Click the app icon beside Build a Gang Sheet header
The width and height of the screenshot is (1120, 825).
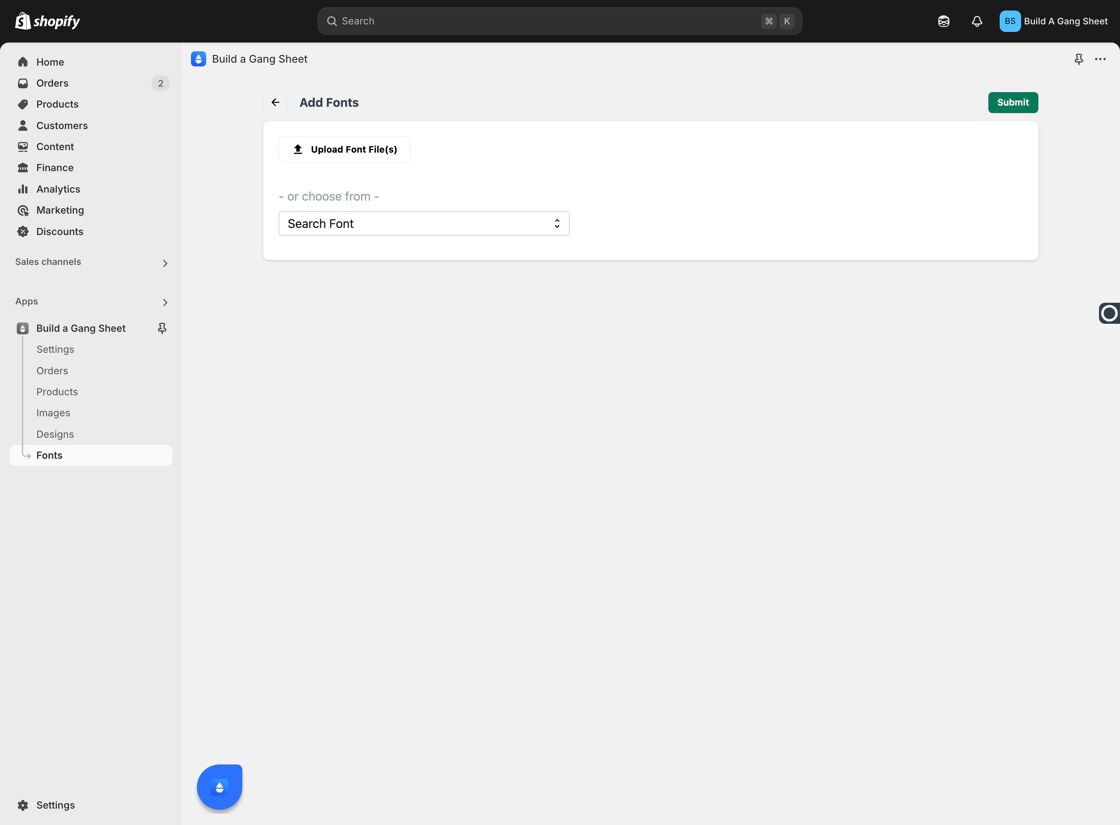tap(199, 59)
